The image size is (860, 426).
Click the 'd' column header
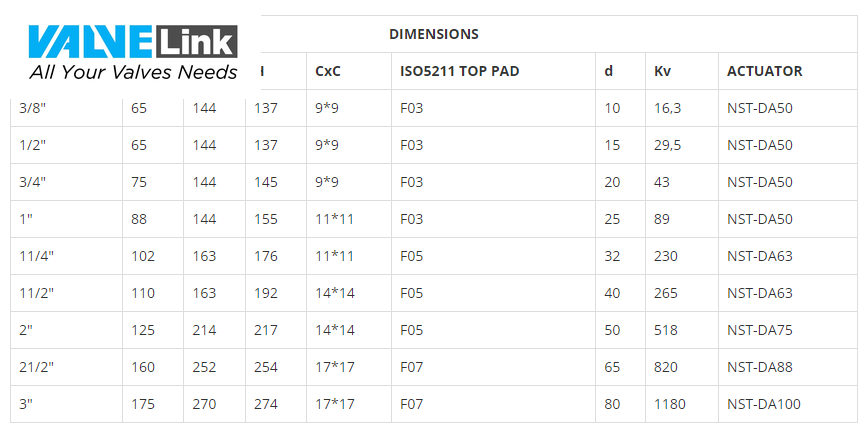tap(609, 71)
